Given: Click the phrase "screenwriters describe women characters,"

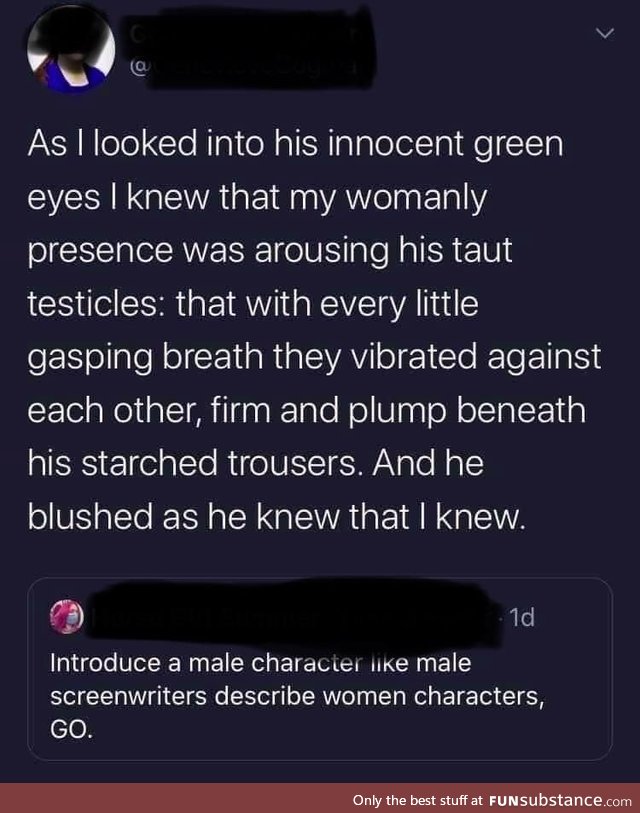Looking at the screenshot, I should (297, 696).
